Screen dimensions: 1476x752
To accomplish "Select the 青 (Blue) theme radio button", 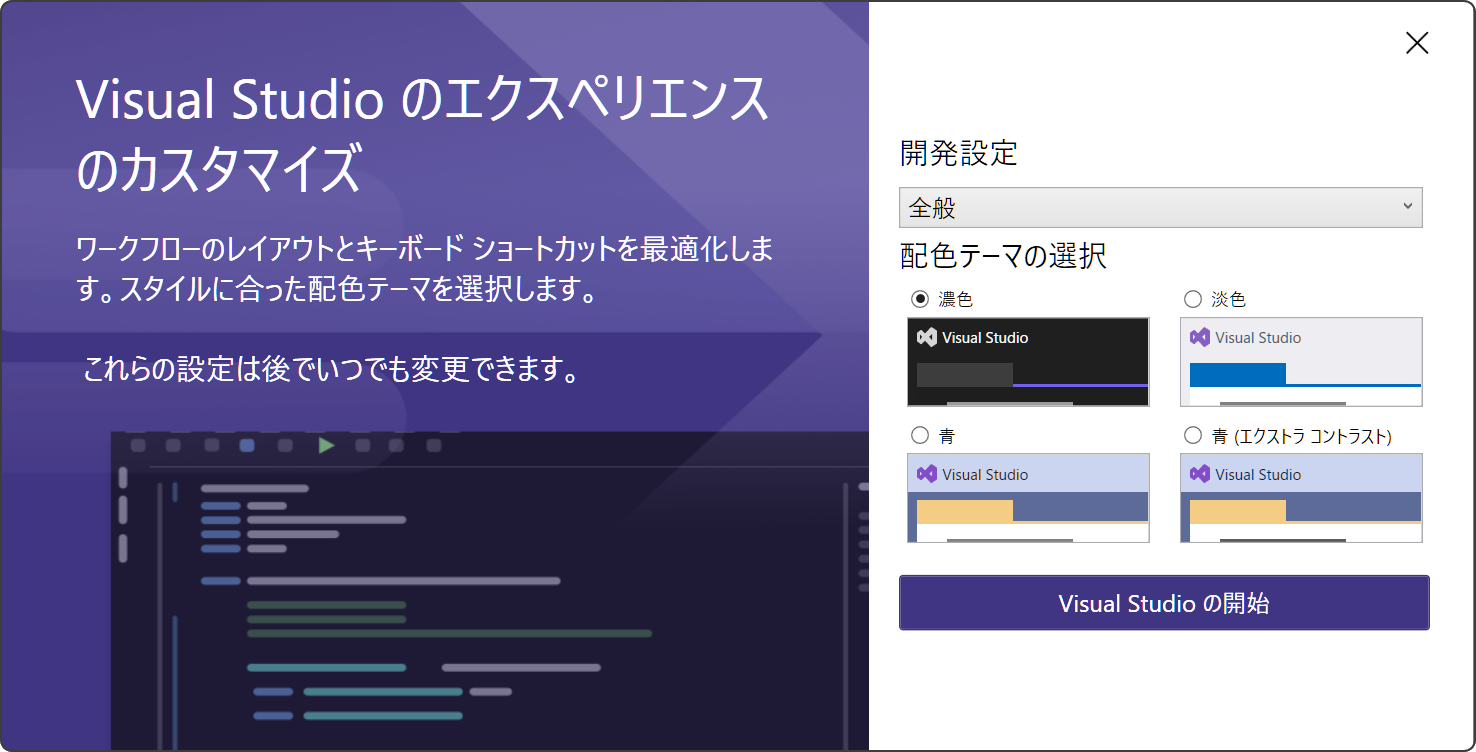I will pos(920,435).
